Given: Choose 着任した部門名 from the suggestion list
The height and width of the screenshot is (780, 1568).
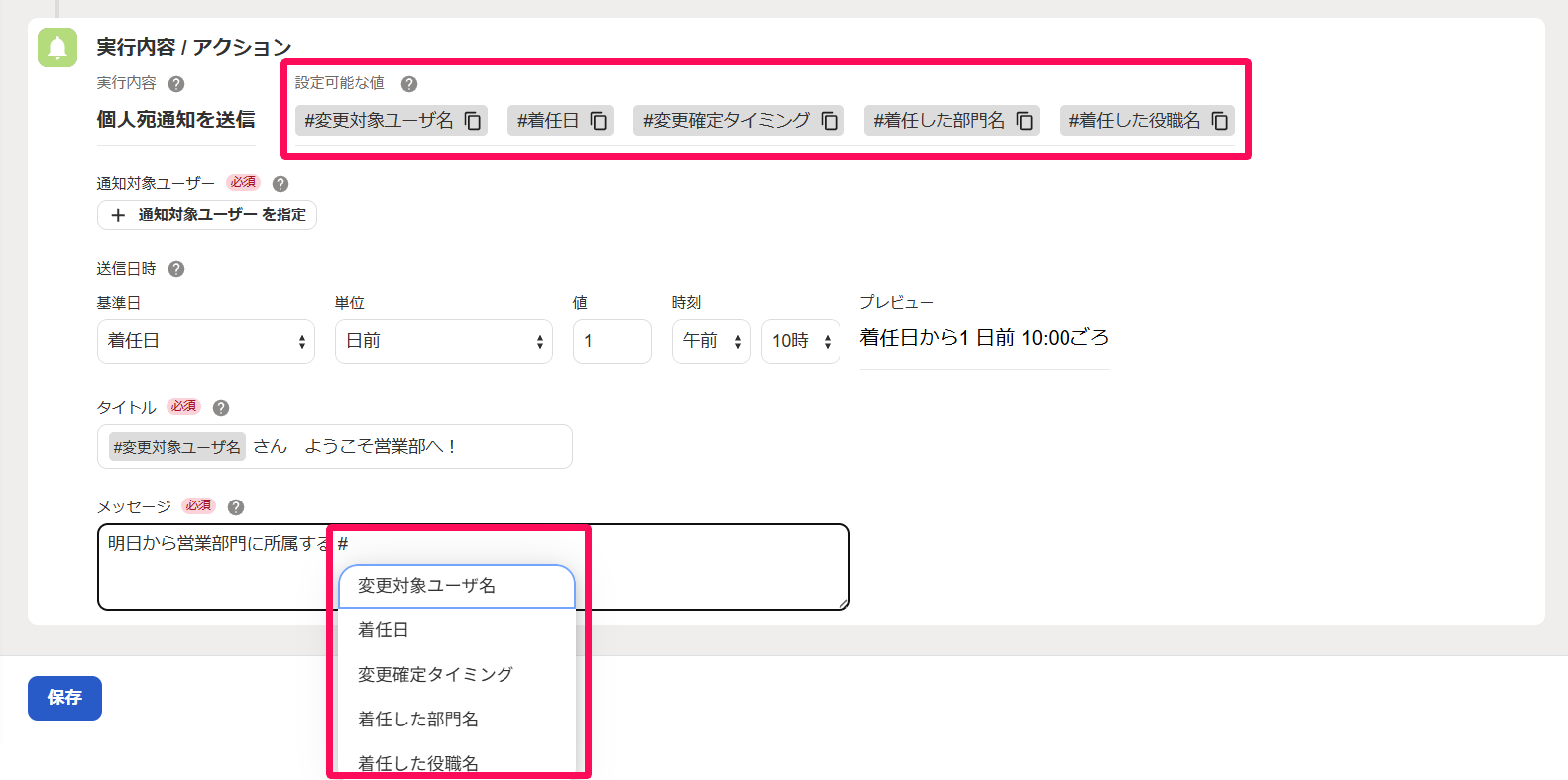Looking at the screenshot, I should pos(457,720).
